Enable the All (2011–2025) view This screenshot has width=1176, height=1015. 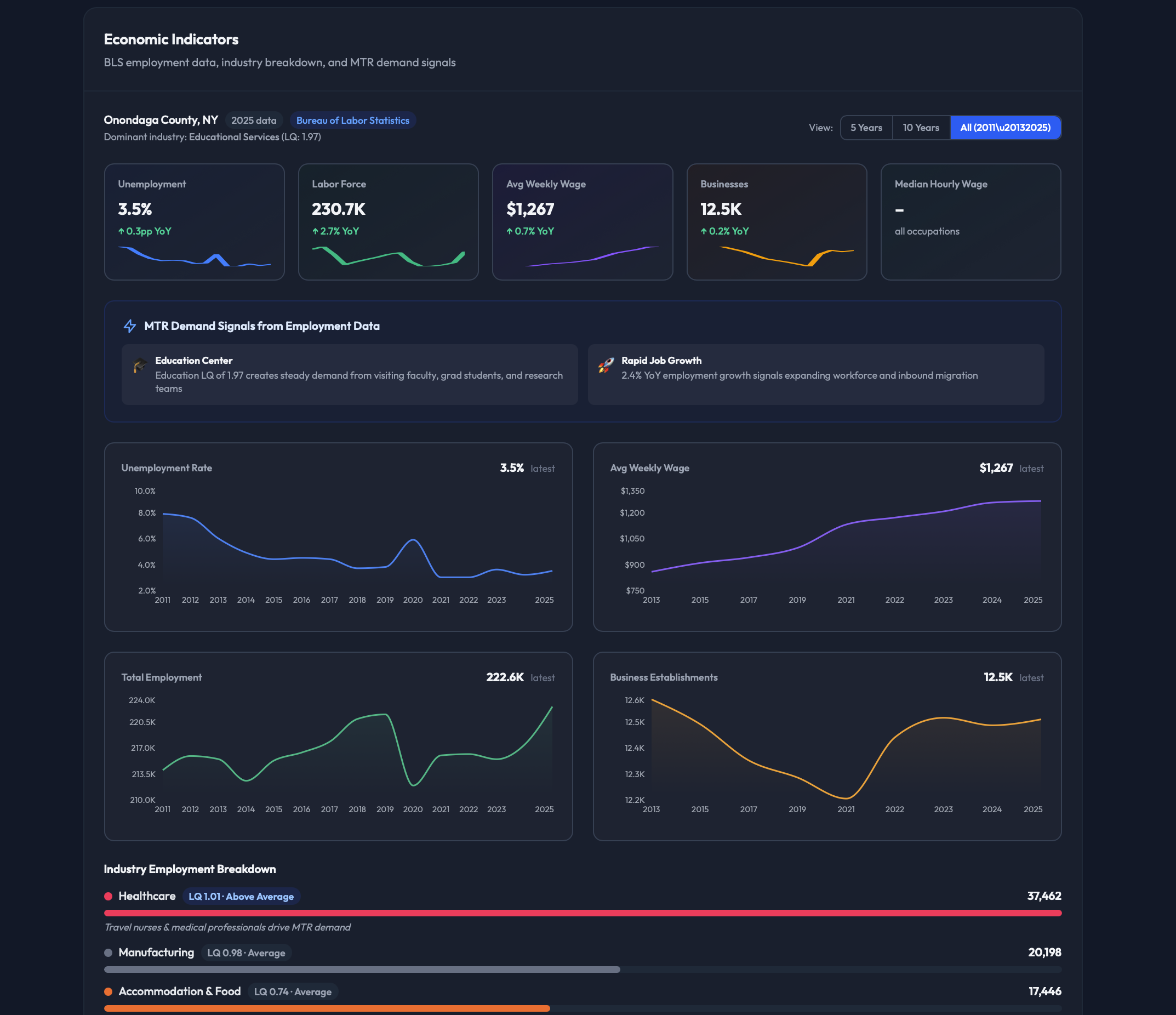pyautogui.click(x=1005, y=128)
